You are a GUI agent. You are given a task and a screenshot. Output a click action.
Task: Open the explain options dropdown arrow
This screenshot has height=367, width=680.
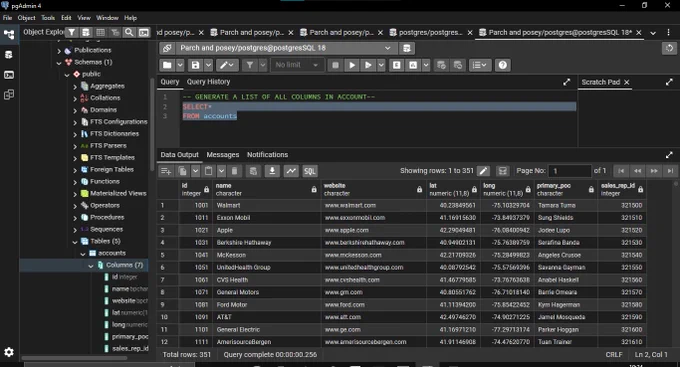click(426, 65)
